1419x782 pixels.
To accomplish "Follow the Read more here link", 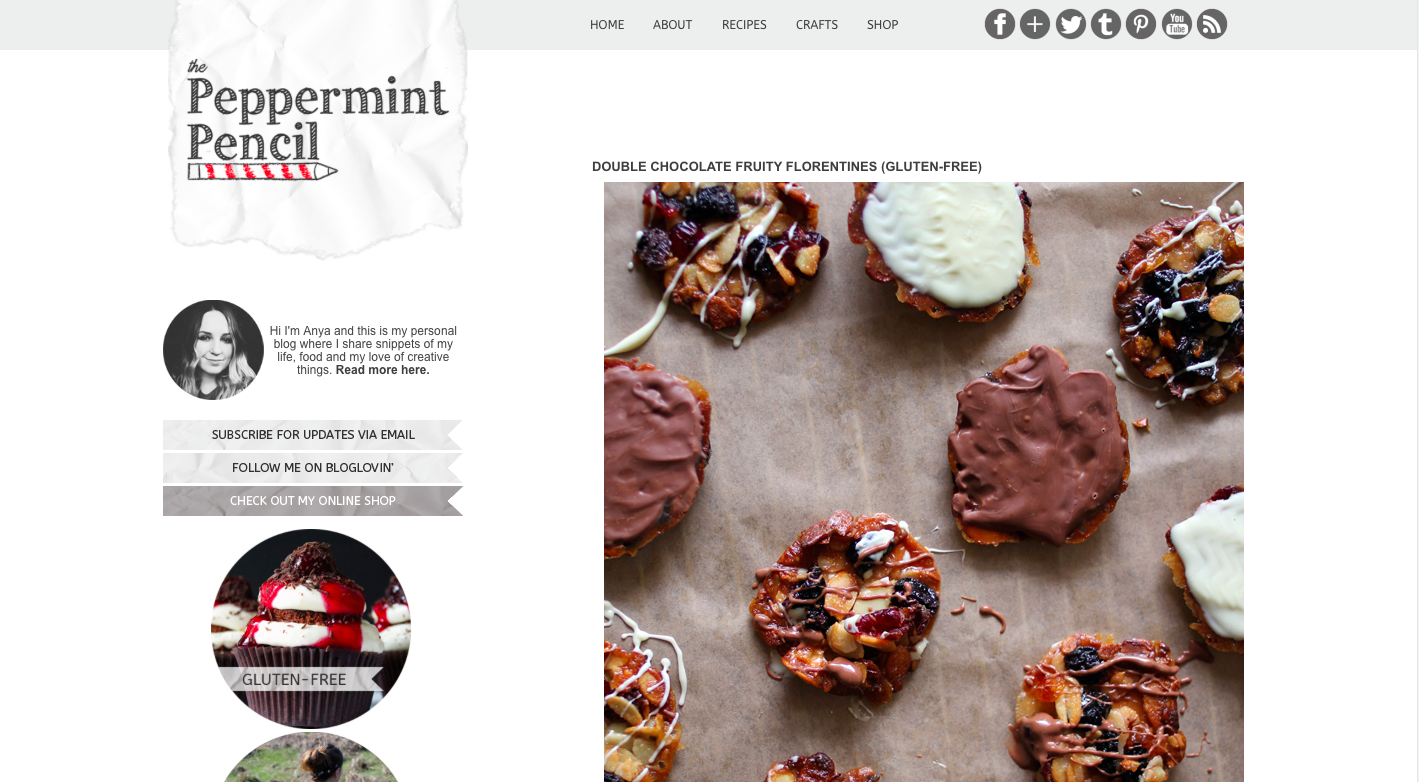I will click(382, 370).
